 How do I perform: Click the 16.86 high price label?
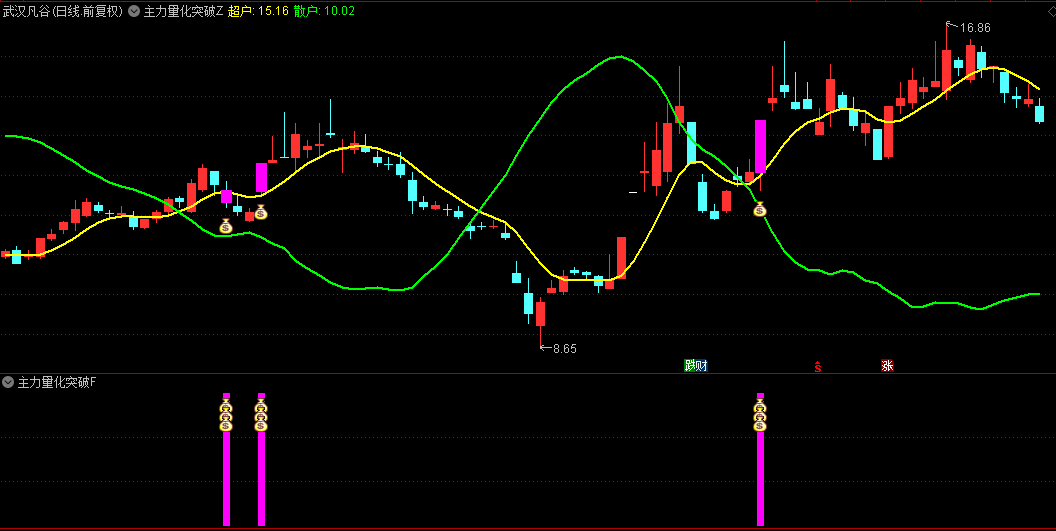[x=975, y=28]
